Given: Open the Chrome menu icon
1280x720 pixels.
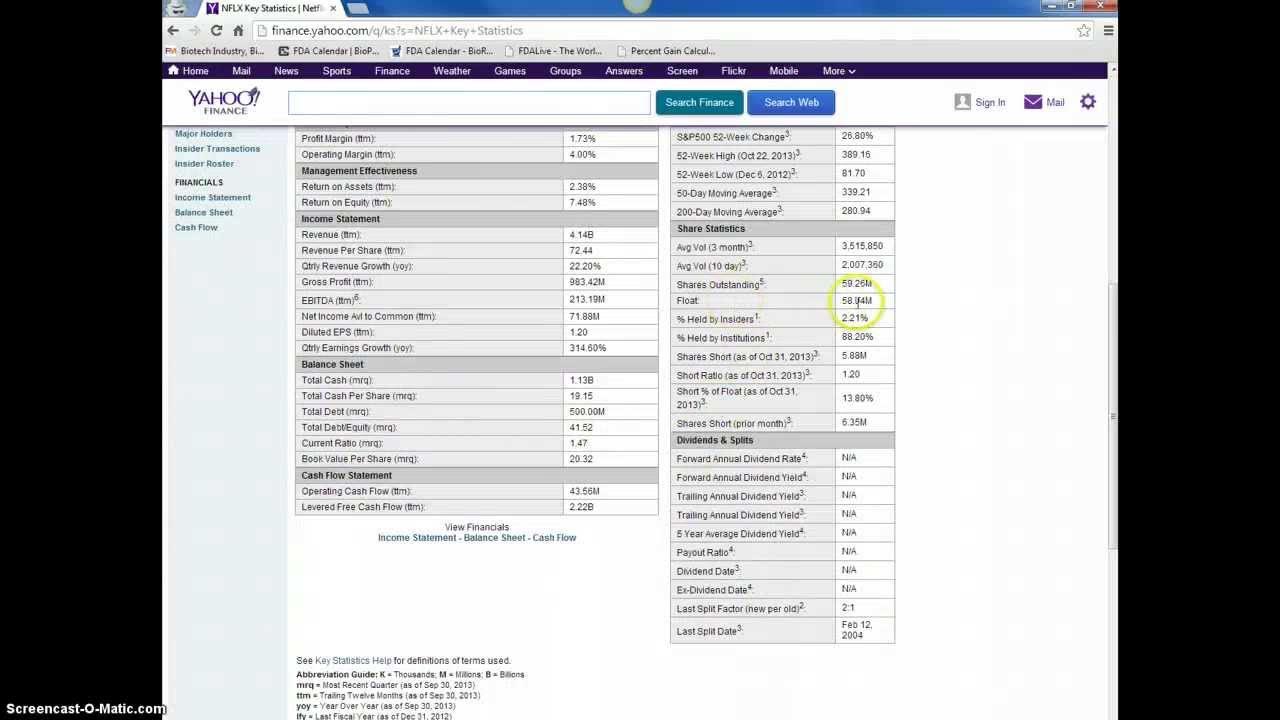Looking at the screenshot, I should click(1108, 31).
